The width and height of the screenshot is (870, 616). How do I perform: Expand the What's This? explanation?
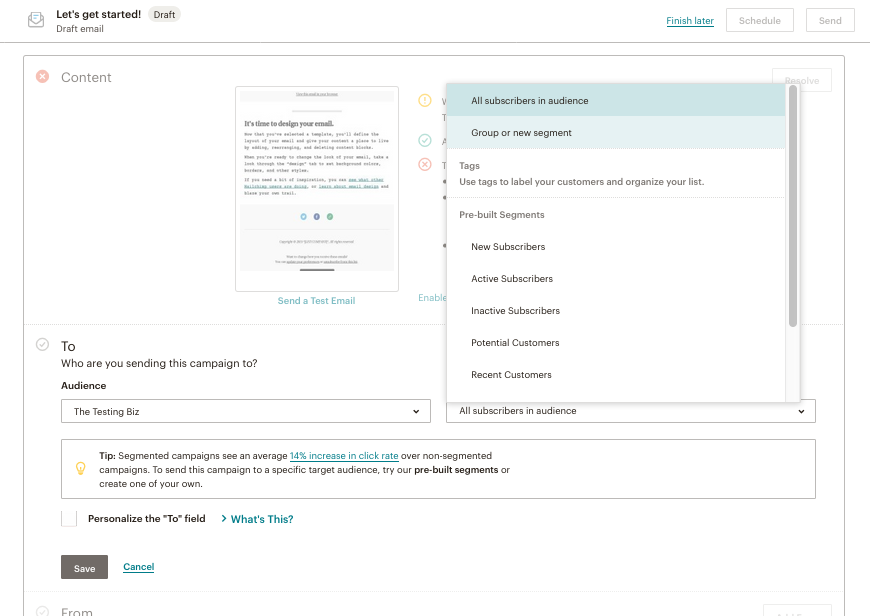coord(257,519)
